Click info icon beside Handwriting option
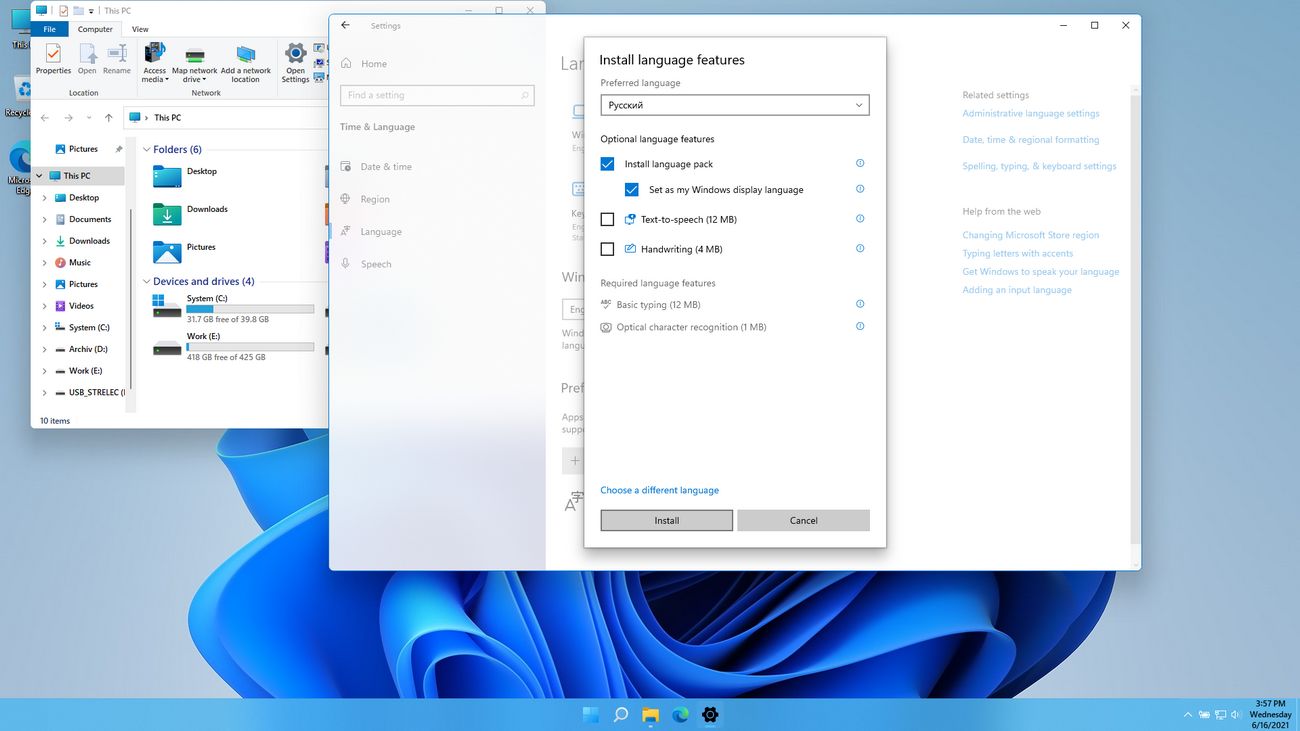The height and width of the screenshot is (731, 1300). (860, 248)
